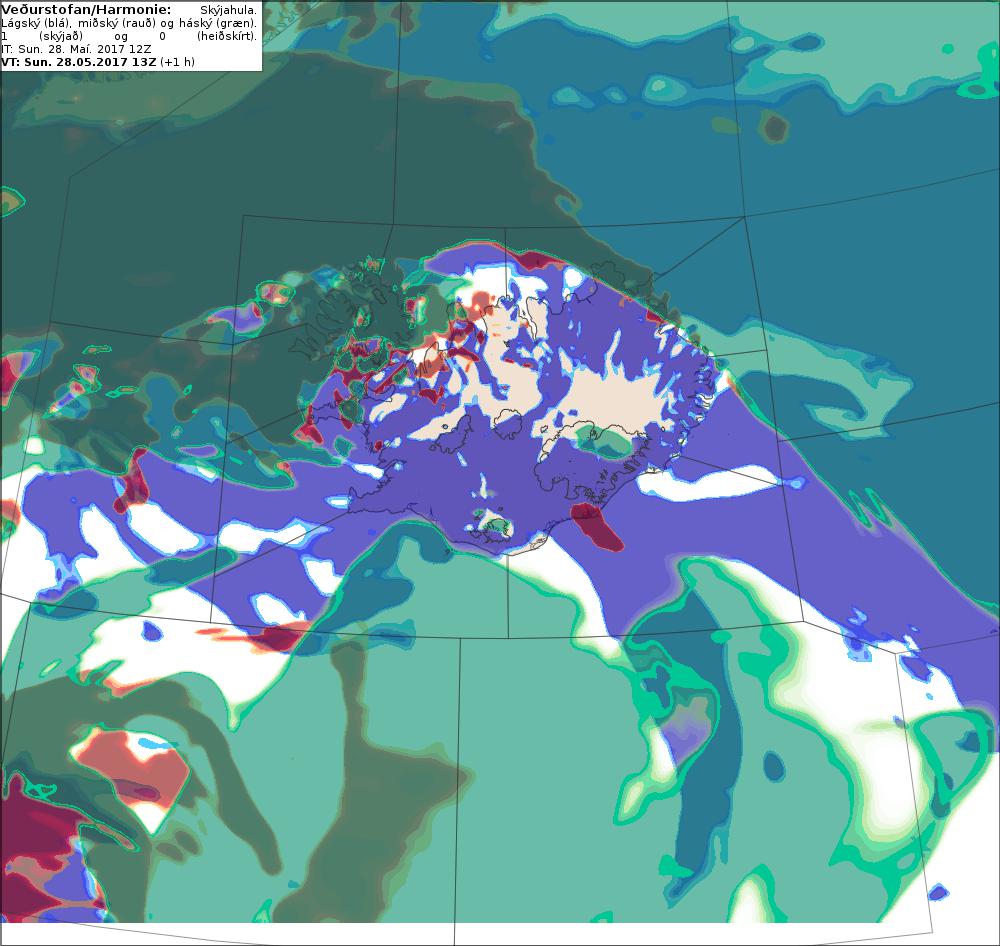Click the '(+1 h)' forecast offset text
This screenshot has width=1000, height=946.
click(177, 62)
